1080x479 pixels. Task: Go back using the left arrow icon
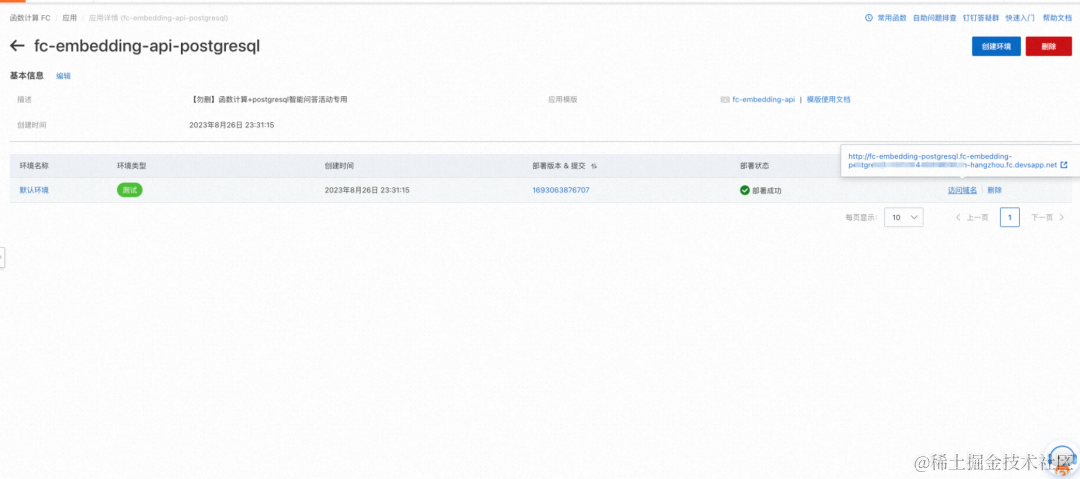pos(17,46)
